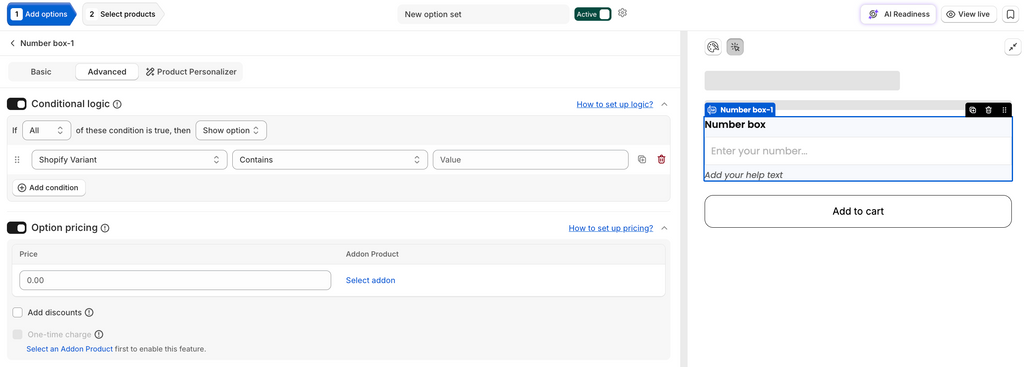The height and width of the screenshot is (367, 1024).
Task: Click the condition row drag handle
Action: click(x=17, y=159)
